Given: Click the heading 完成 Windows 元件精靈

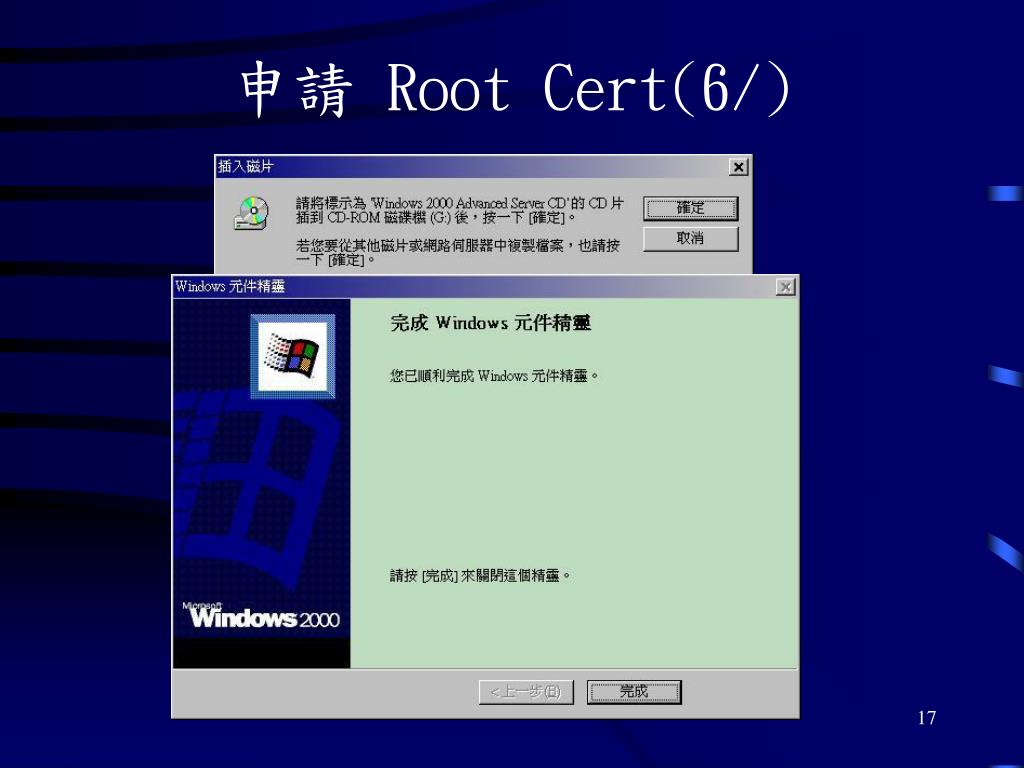Looking at the screenshot, I should point(490,324).
